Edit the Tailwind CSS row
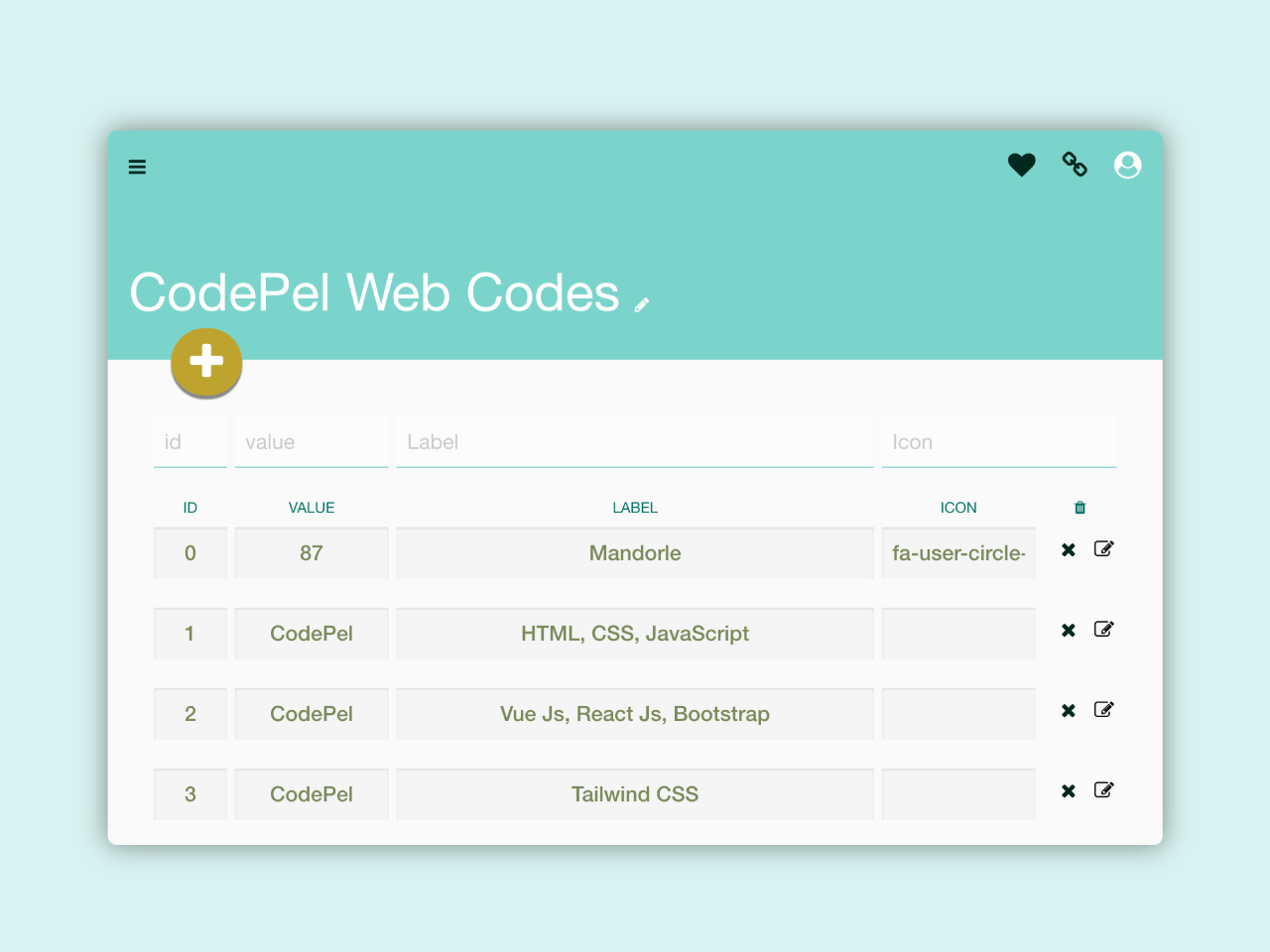Screen dimensions: 1270x952 point(1103,790)
